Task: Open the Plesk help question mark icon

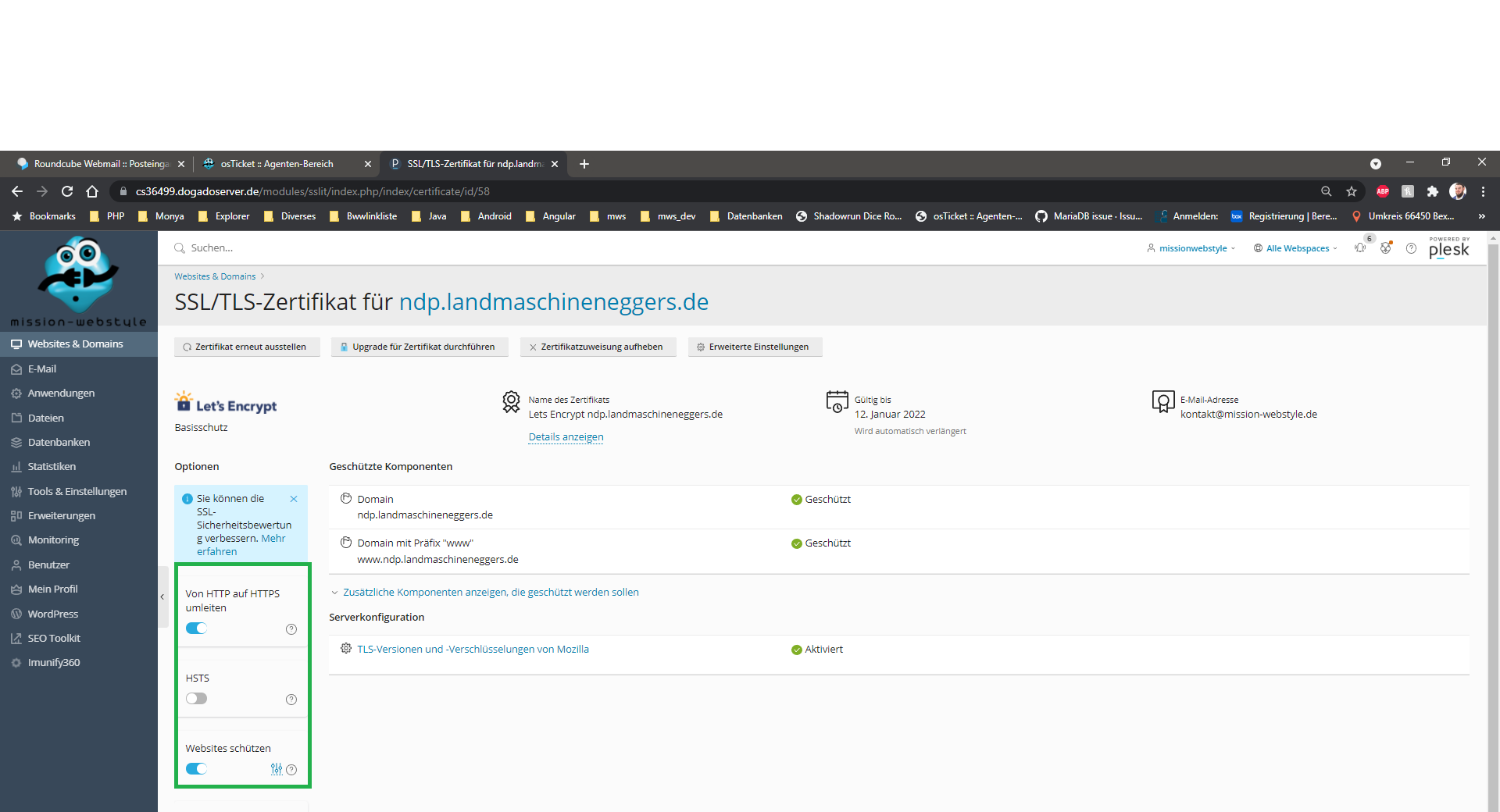Action: 1411,248
